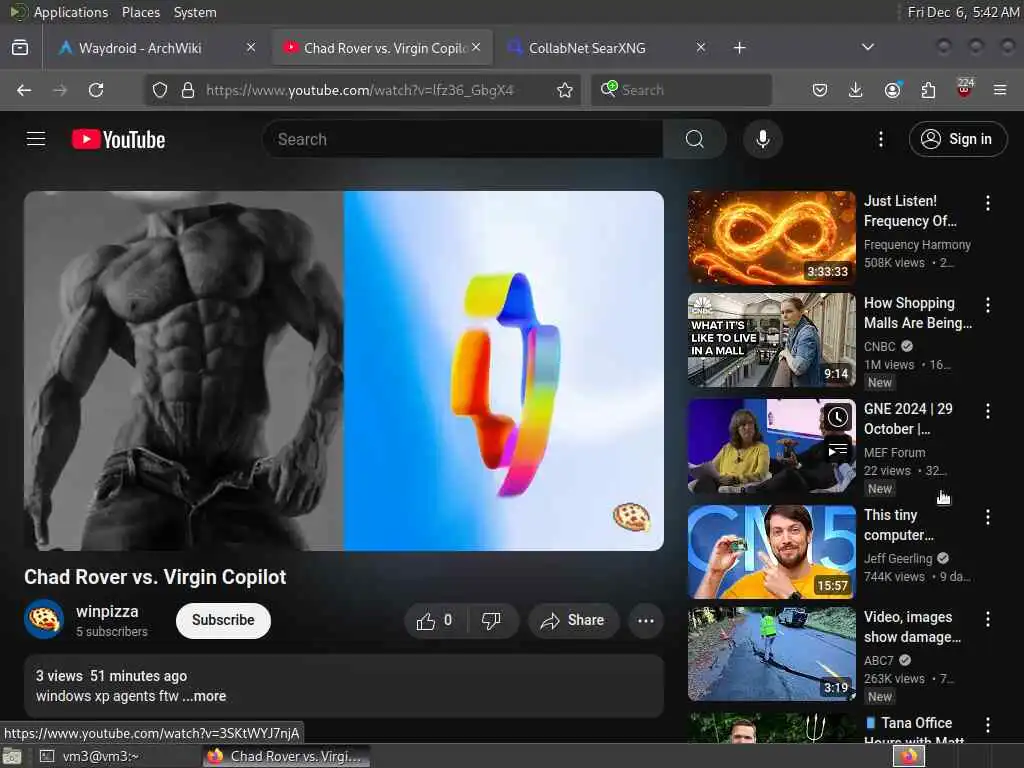Open options for GNE 2024 video
The image size is (1024, 768).
(987, 411)
